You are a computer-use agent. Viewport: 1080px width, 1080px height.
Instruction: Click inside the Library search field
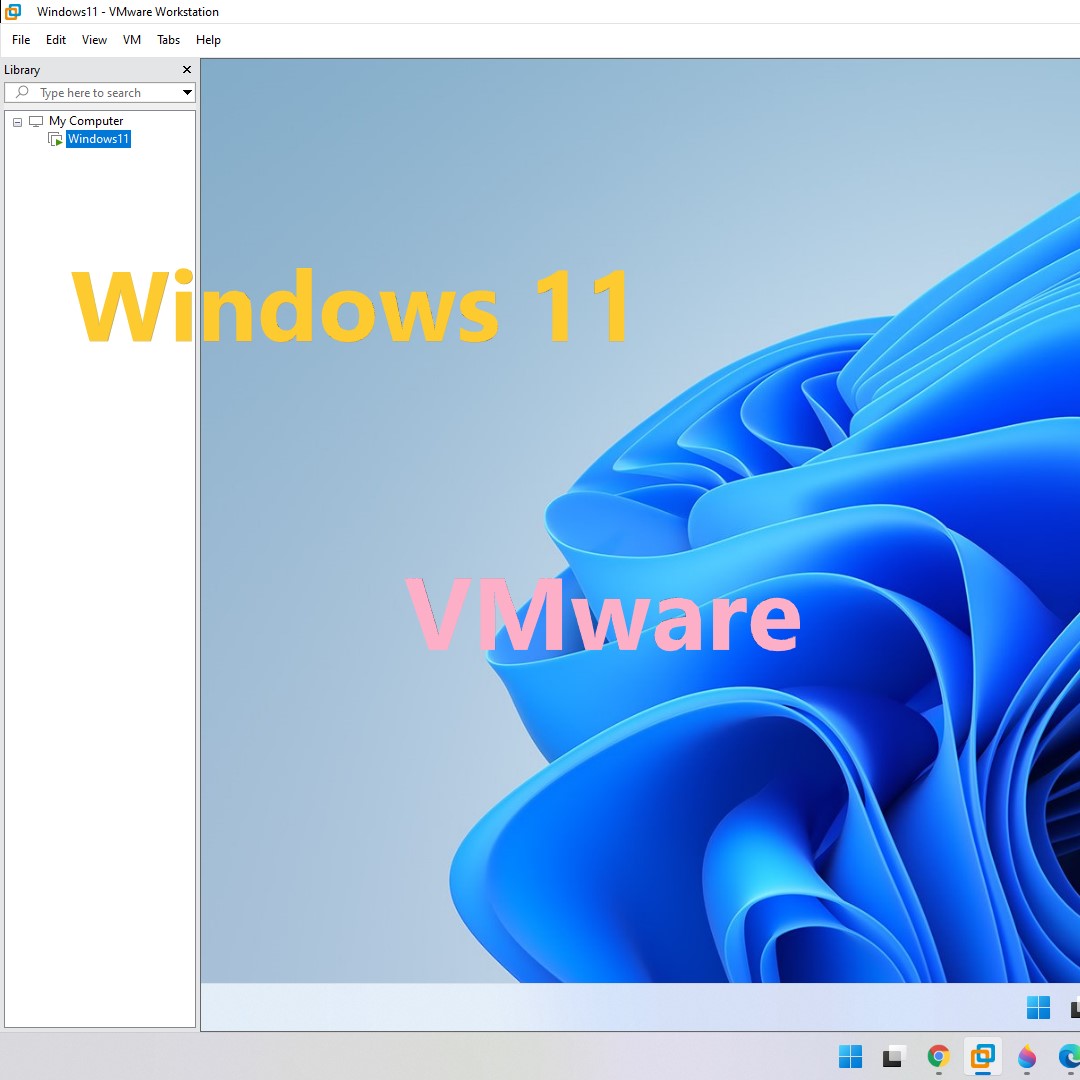[x=100, y=92]
